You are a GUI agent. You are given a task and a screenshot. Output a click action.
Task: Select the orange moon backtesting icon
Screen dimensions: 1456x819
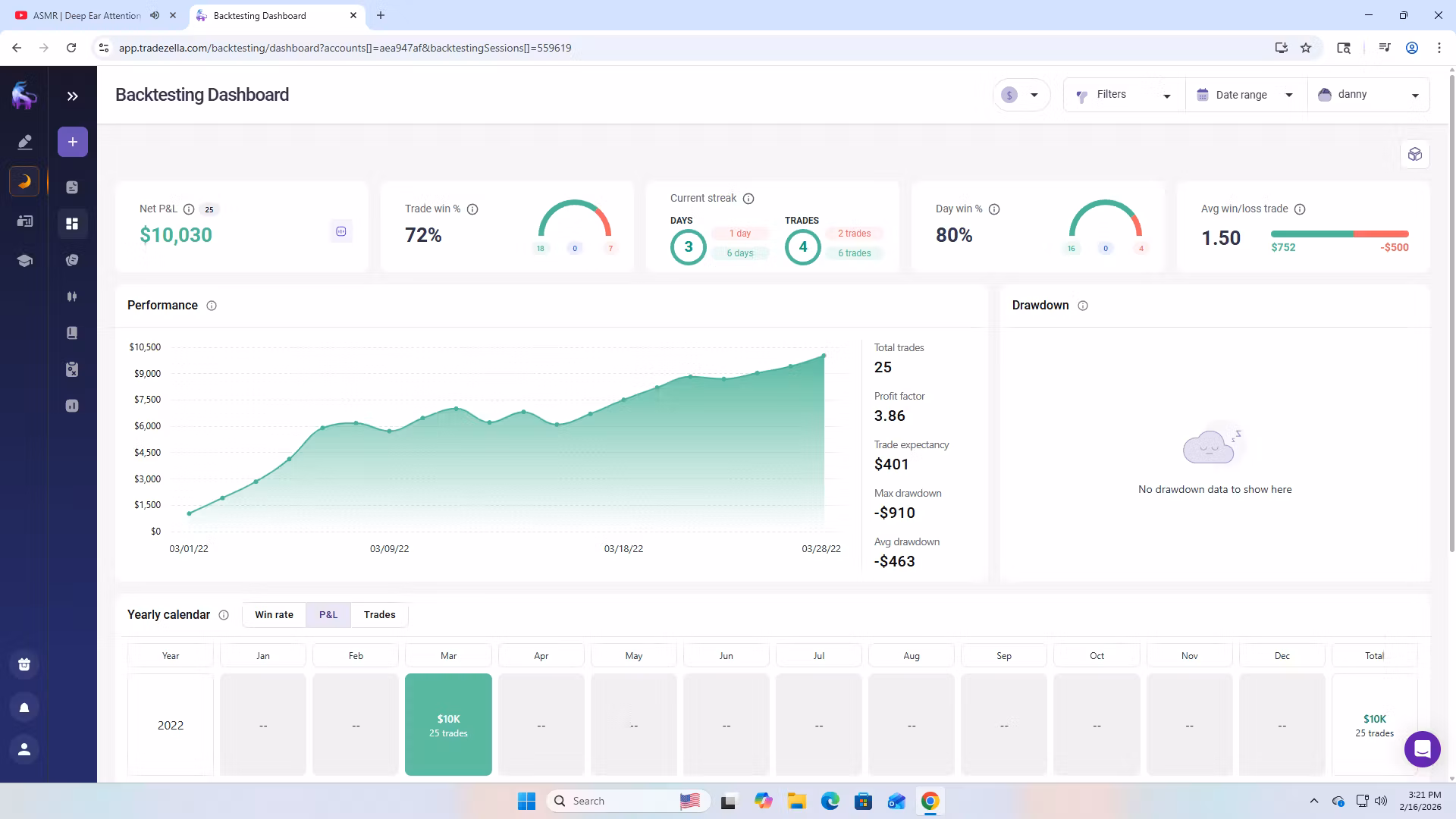[24, 181]
